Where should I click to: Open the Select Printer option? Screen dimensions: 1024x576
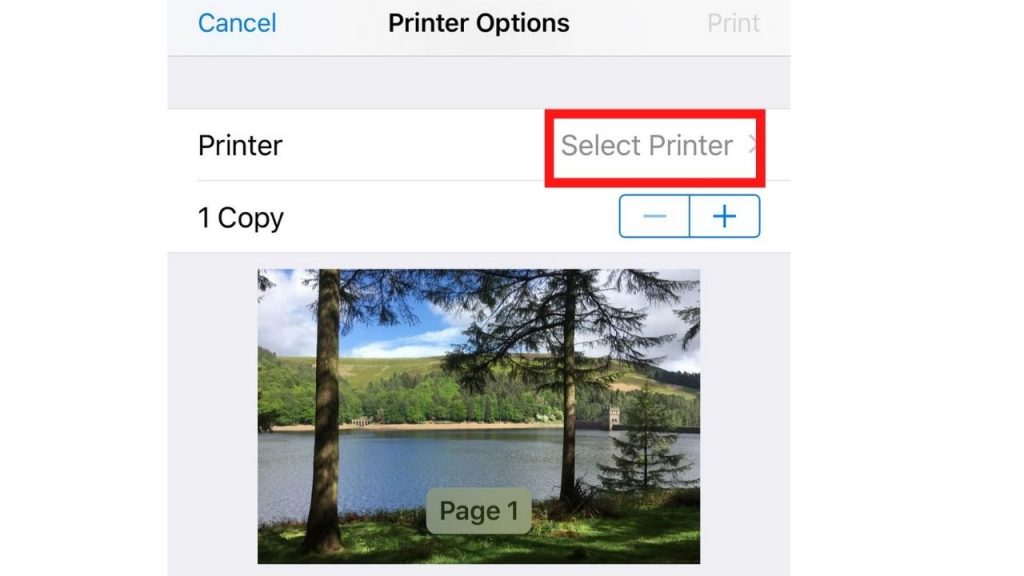pyautogui.click(x=654, y=146)
